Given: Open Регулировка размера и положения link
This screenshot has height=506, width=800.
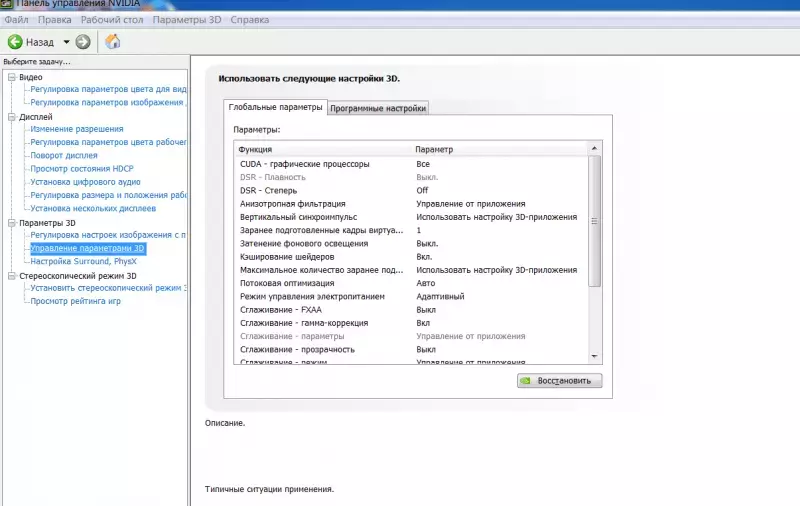Looking at the screenshot, I should click(x=108, y=195).
